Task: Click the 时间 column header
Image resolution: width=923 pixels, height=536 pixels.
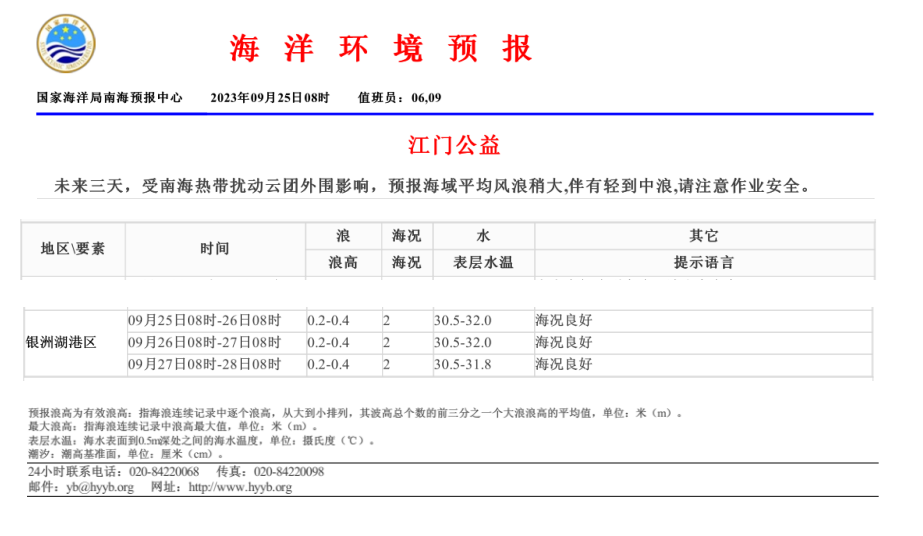Action: 214,249
